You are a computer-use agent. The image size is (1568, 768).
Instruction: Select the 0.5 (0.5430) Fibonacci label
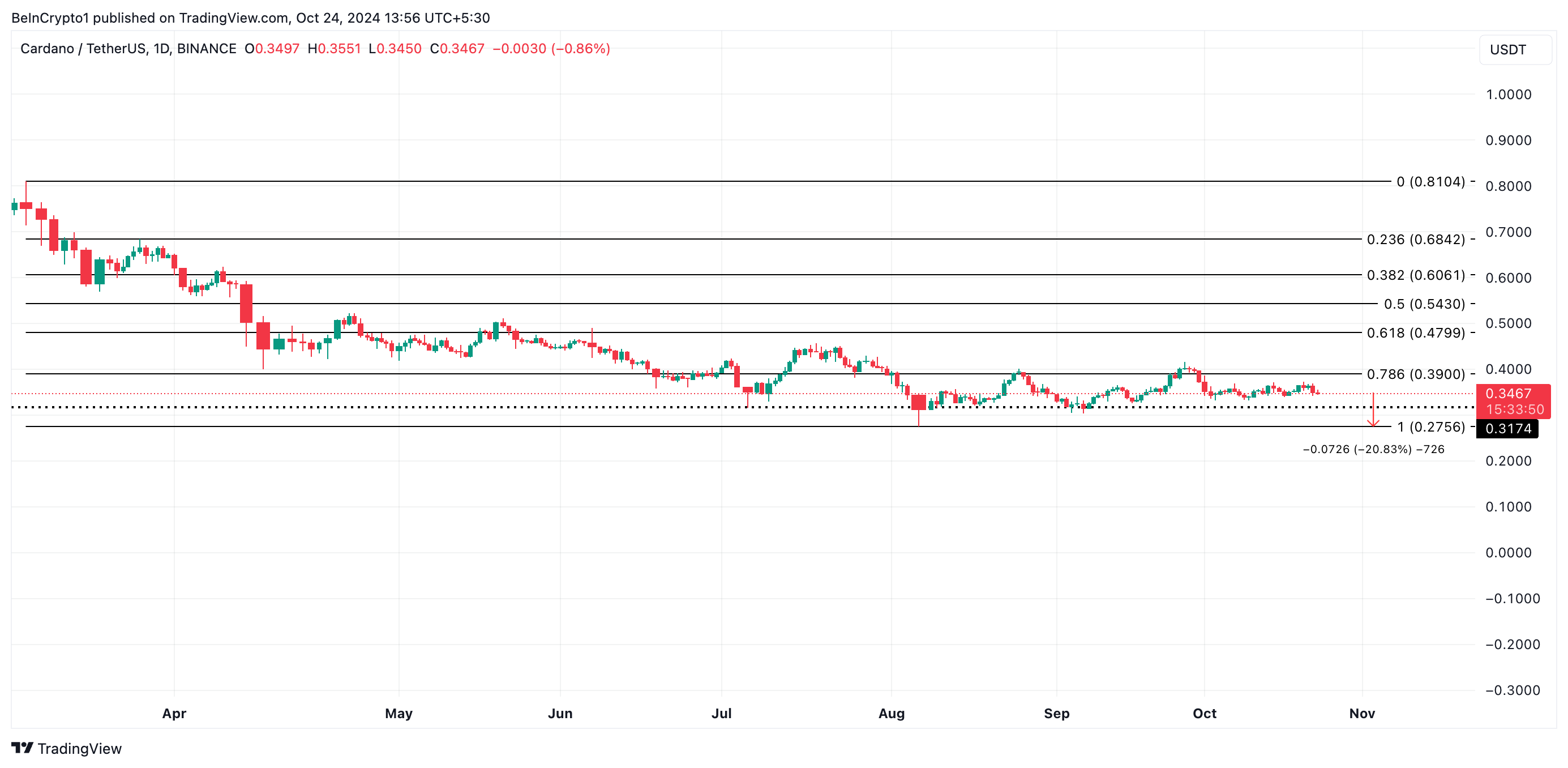(x=1424, y=304)
